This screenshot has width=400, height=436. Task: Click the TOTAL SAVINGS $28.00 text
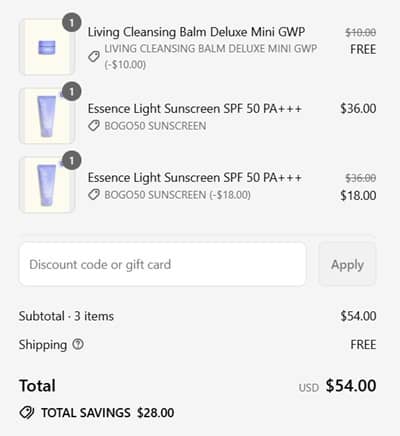click(x=107, y=413)
